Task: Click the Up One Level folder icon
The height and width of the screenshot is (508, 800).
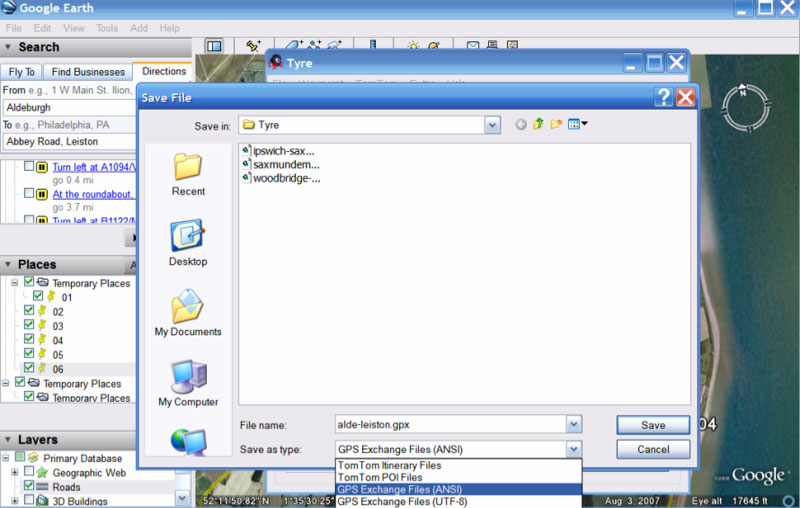Action: 538,124
